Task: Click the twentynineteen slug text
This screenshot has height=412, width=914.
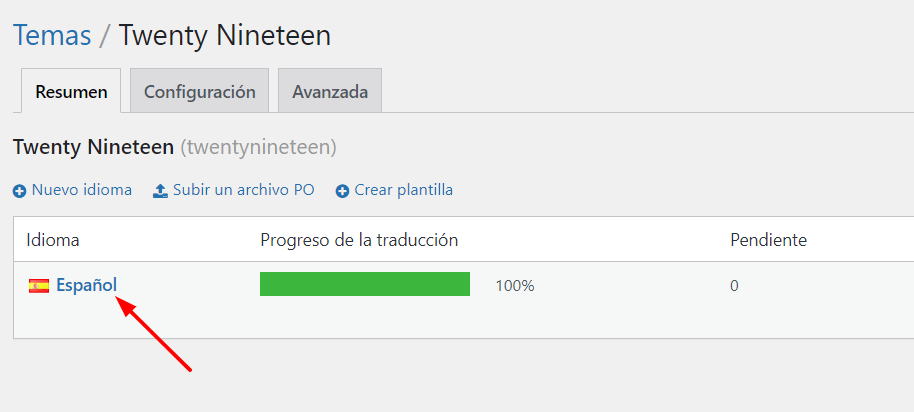Action: click(258, 147)
